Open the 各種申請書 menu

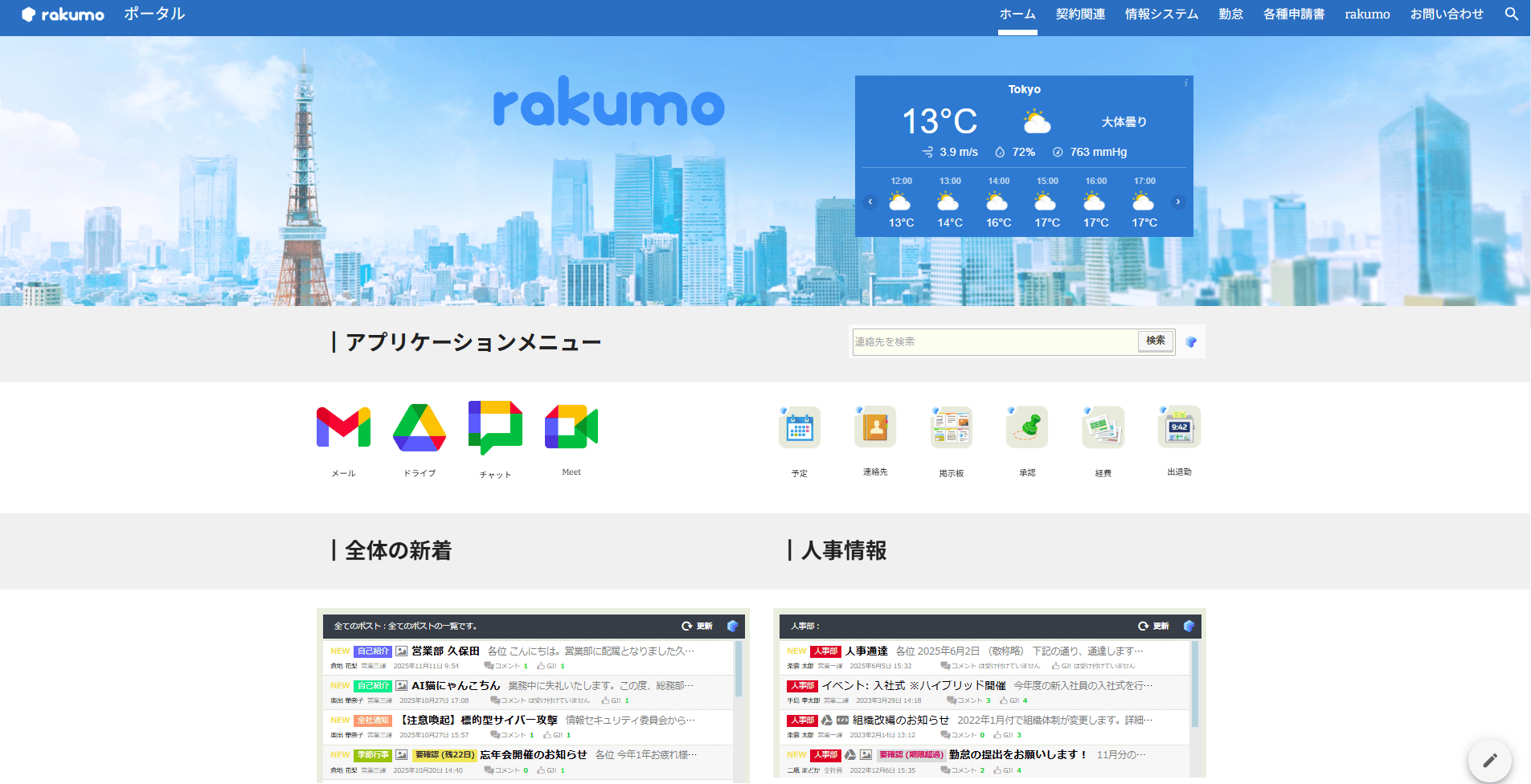[1293, 14]
